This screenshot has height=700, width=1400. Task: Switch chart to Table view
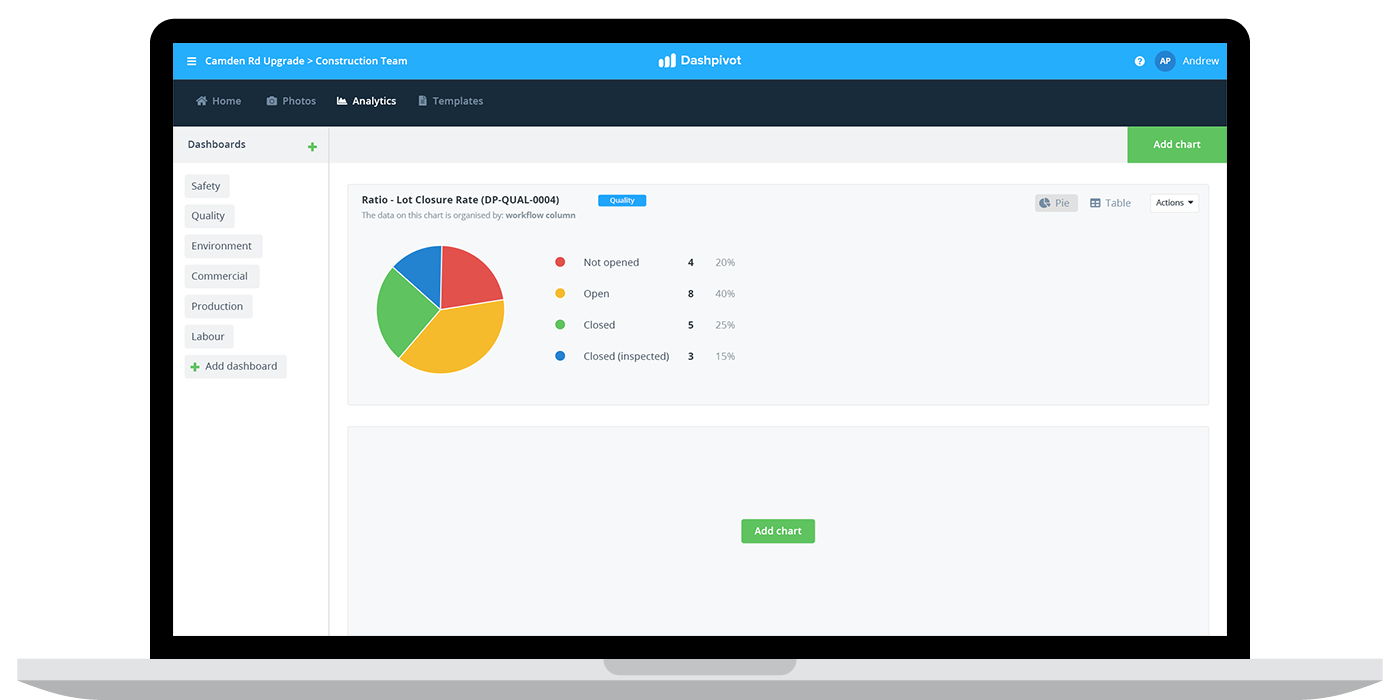(1110, 203)
